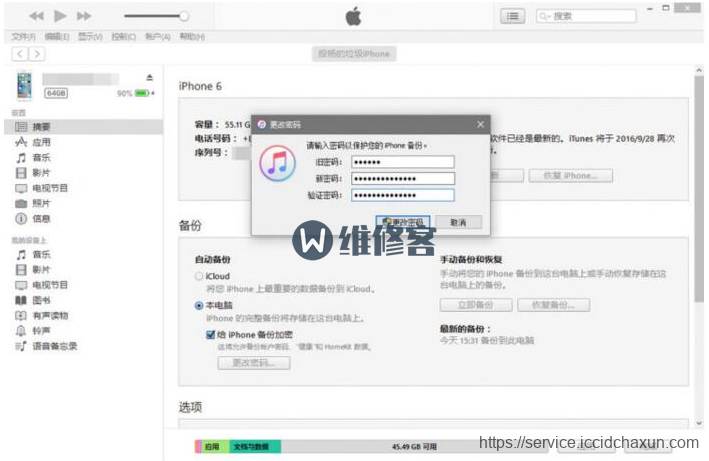
Task: Open the 帮助(H) menu
Action: (192, 37)
